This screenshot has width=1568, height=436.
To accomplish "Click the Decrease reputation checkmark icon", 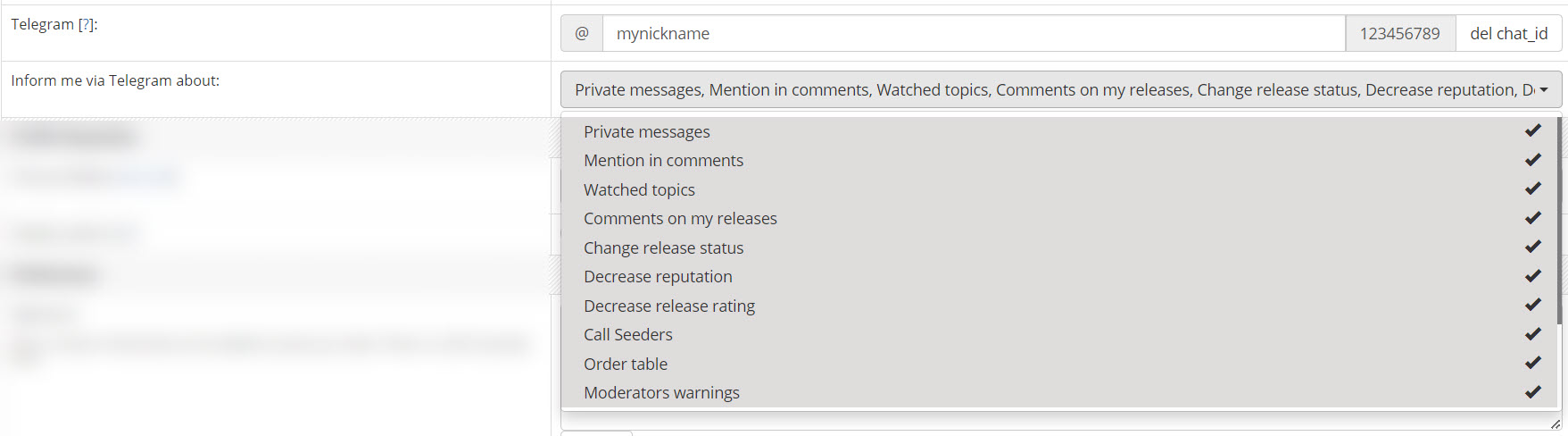I will 1532,276.
